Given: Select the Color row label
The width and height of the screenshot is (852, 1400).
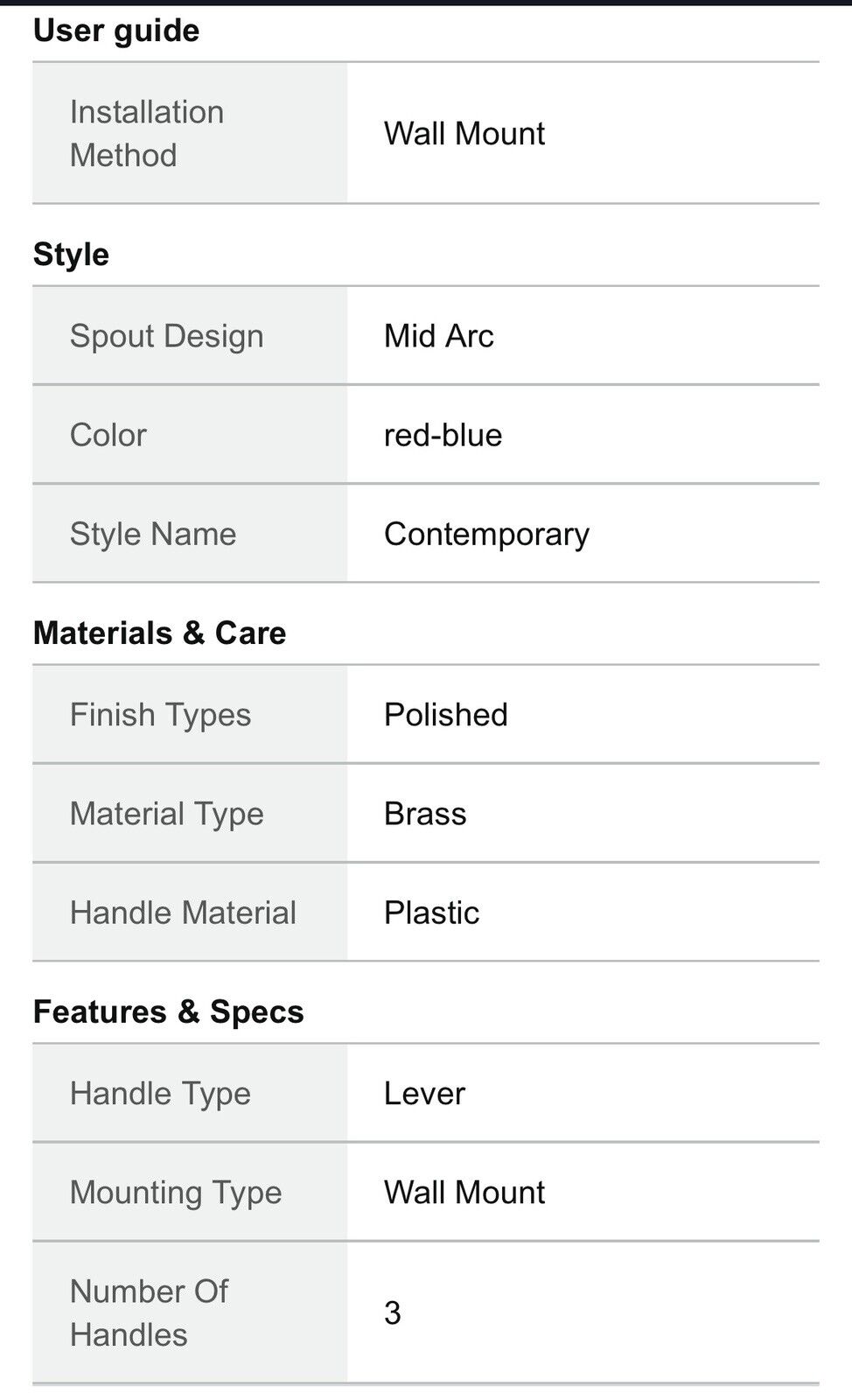Looking at the screenshot, I should (x=108, y=435).
